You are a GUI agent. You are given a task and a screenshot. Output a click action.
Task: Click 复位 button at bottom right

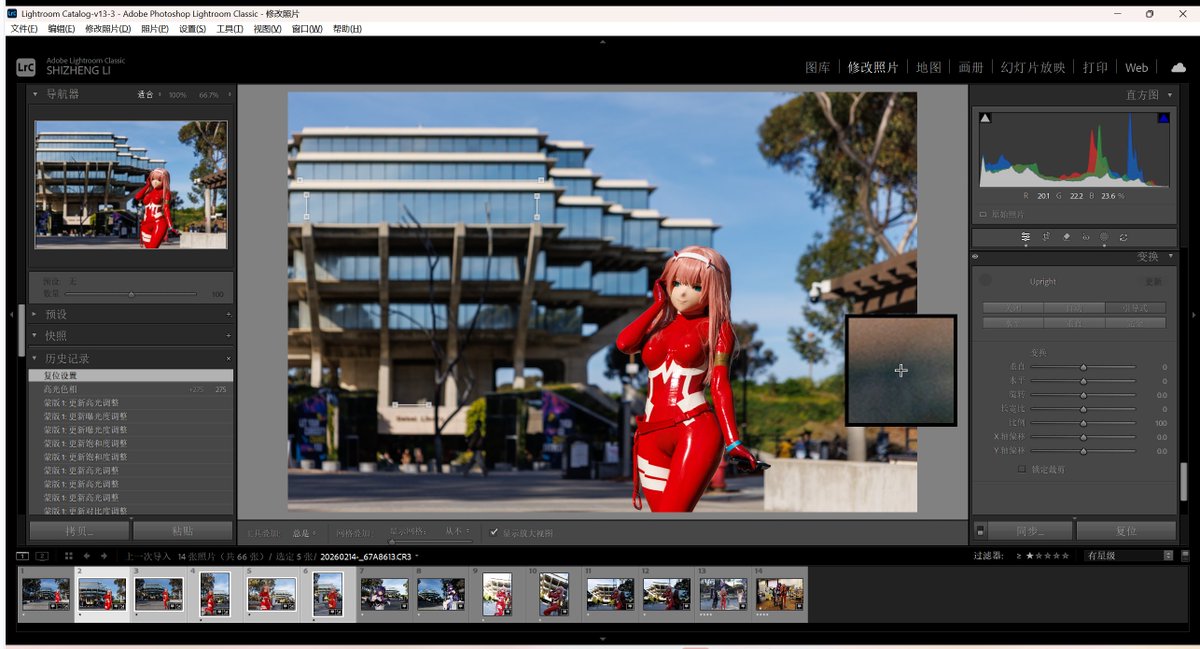click(1126, 531)
